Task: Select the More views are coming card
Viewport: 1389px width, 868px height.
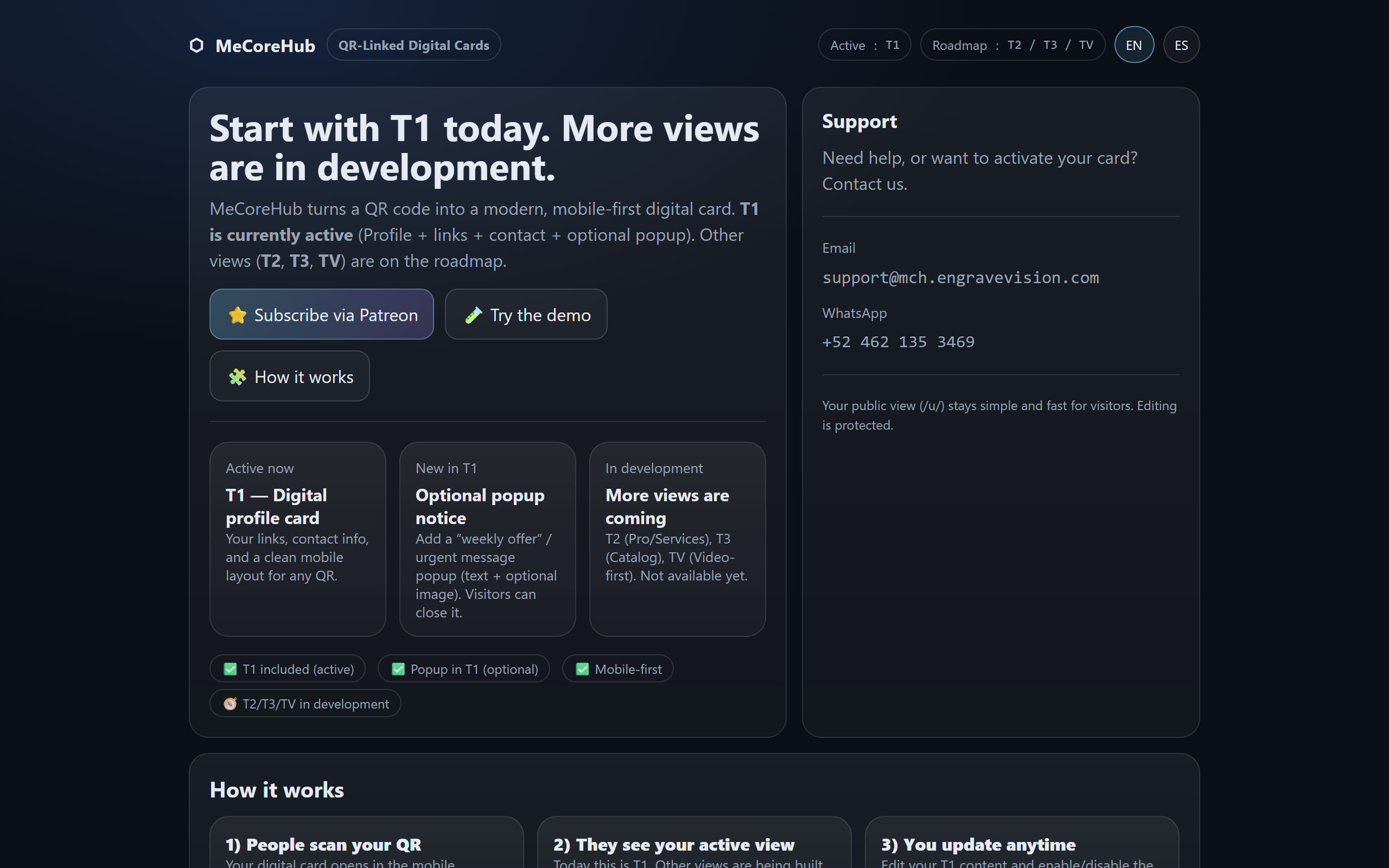Action: tap(677, 539)
